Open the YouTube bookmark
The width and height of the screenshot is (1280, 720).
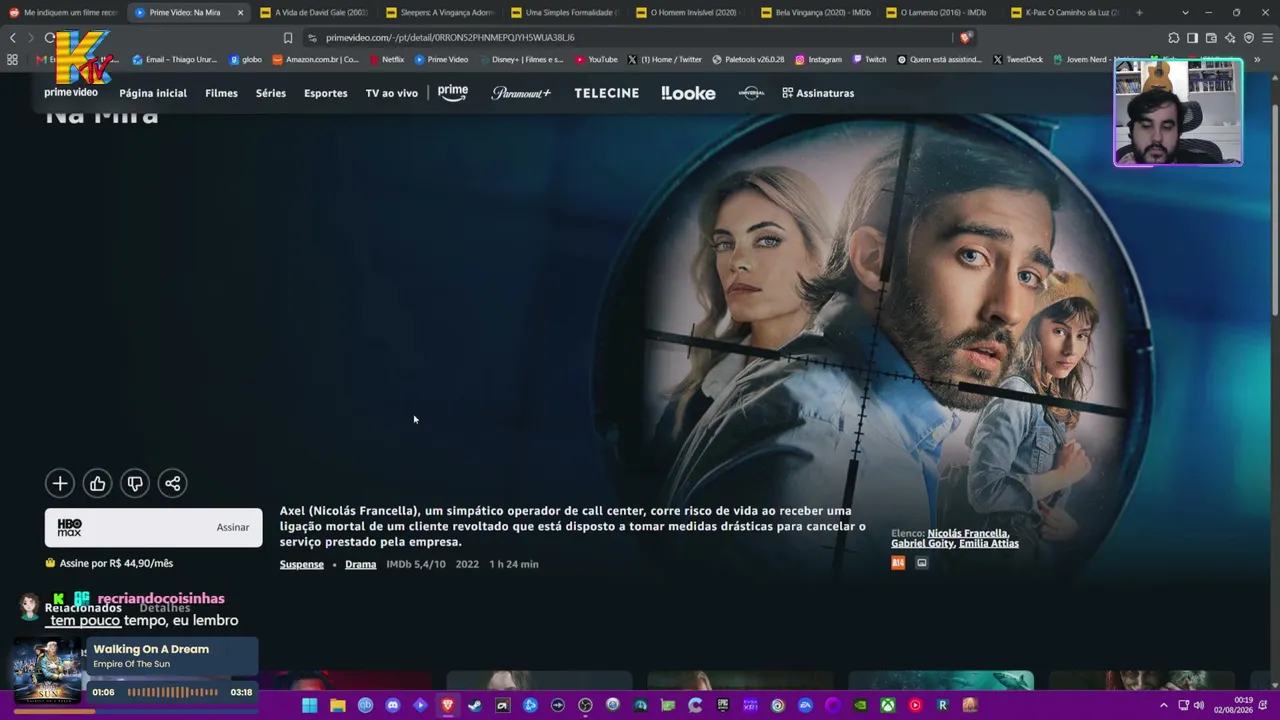coord(596,60)
